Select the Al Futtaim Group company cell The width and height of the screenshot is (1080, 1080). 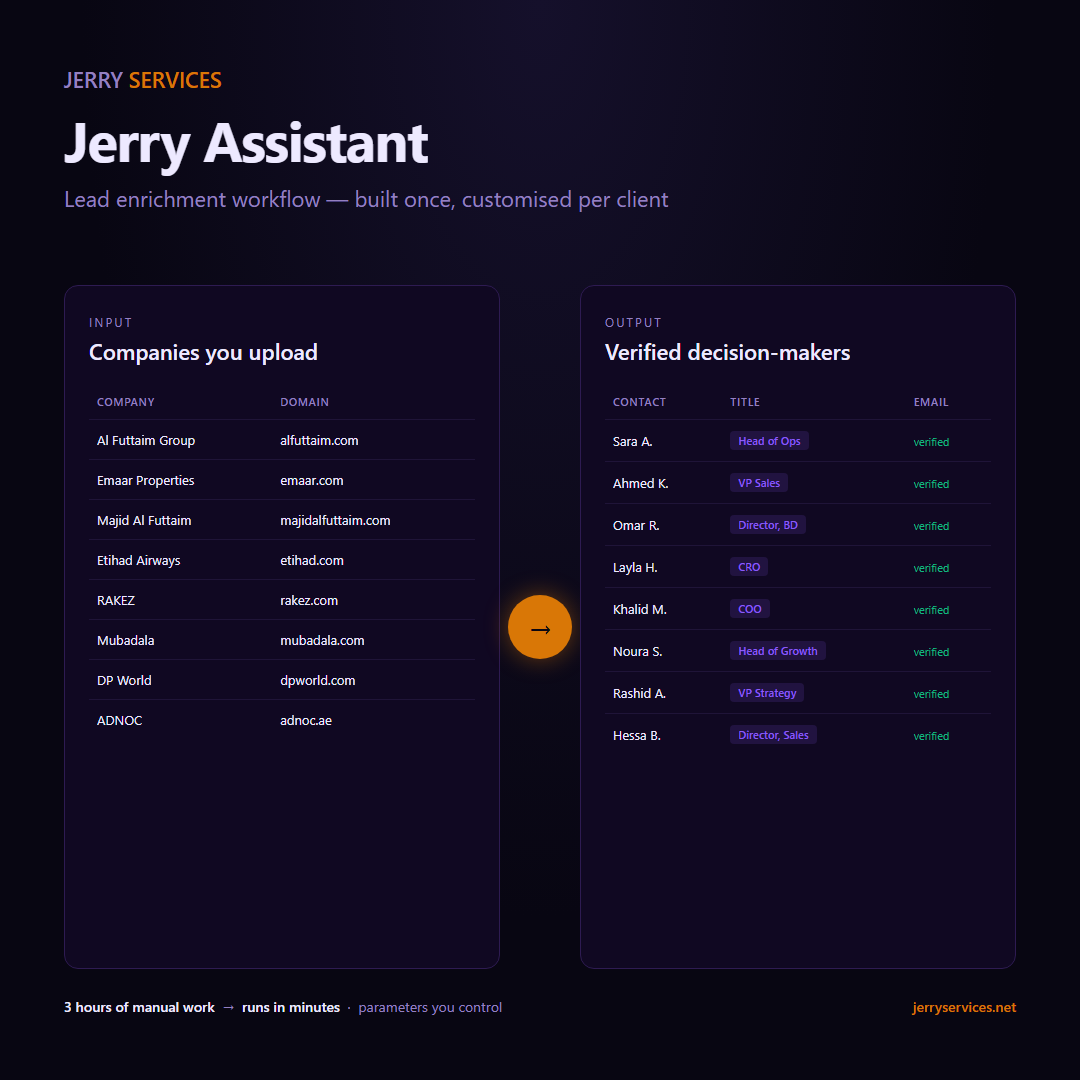tap(146, 440)
